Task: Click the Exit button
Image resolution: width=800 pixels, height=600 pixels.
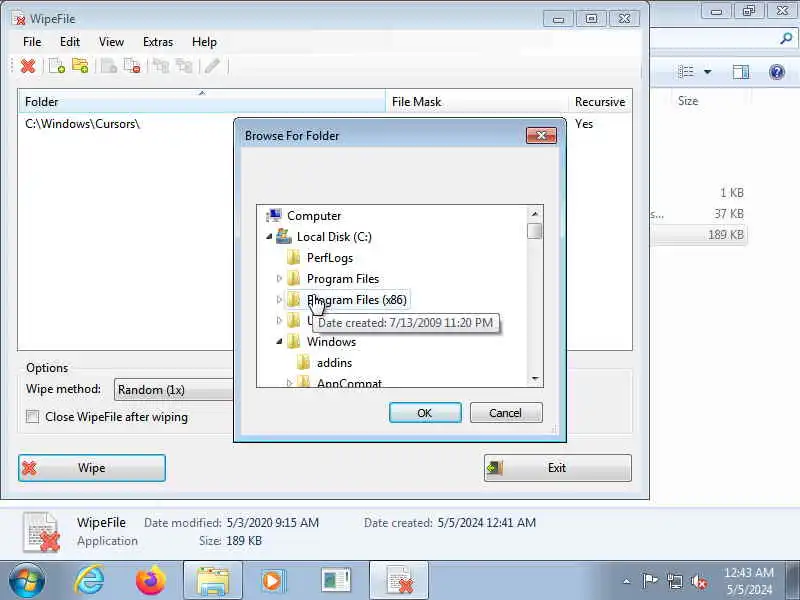Action: pos(558,468)
